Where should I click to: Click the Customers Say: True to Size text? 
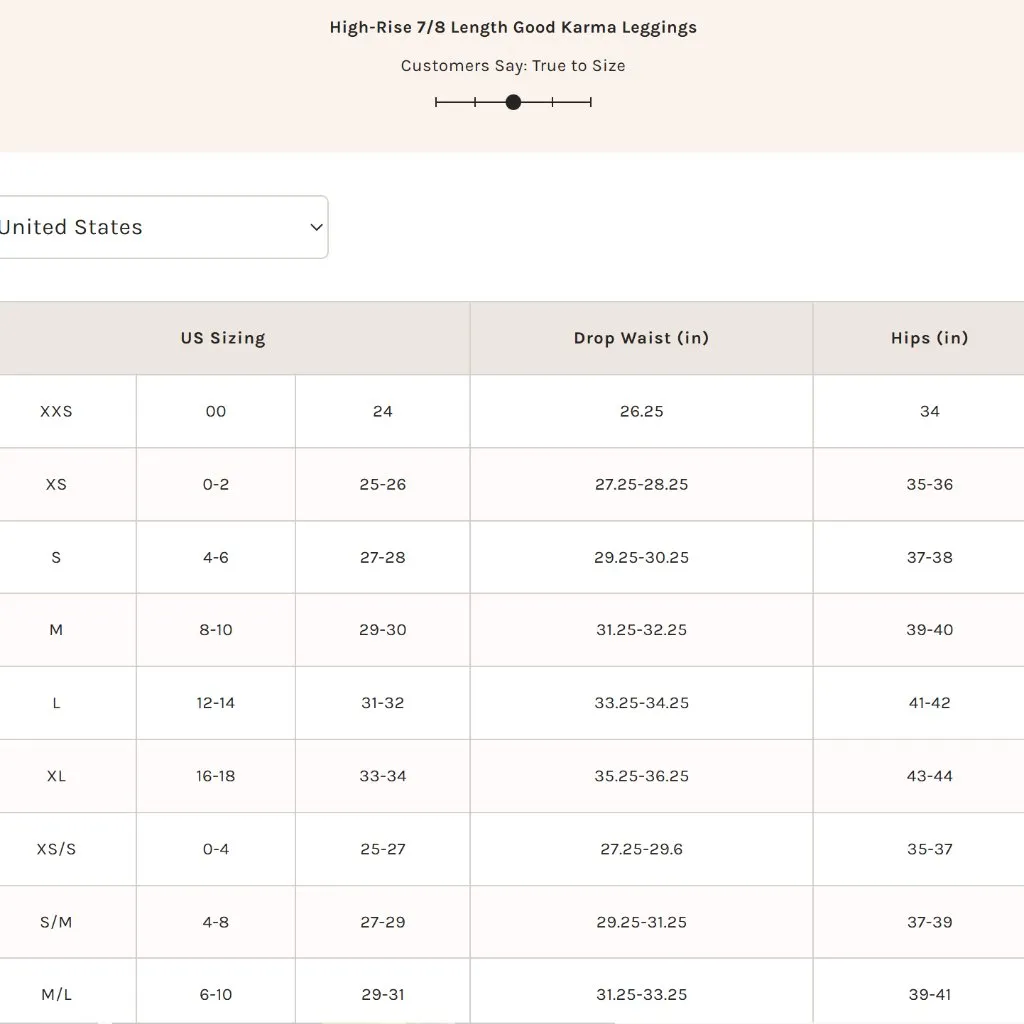(x=513, y=66)
